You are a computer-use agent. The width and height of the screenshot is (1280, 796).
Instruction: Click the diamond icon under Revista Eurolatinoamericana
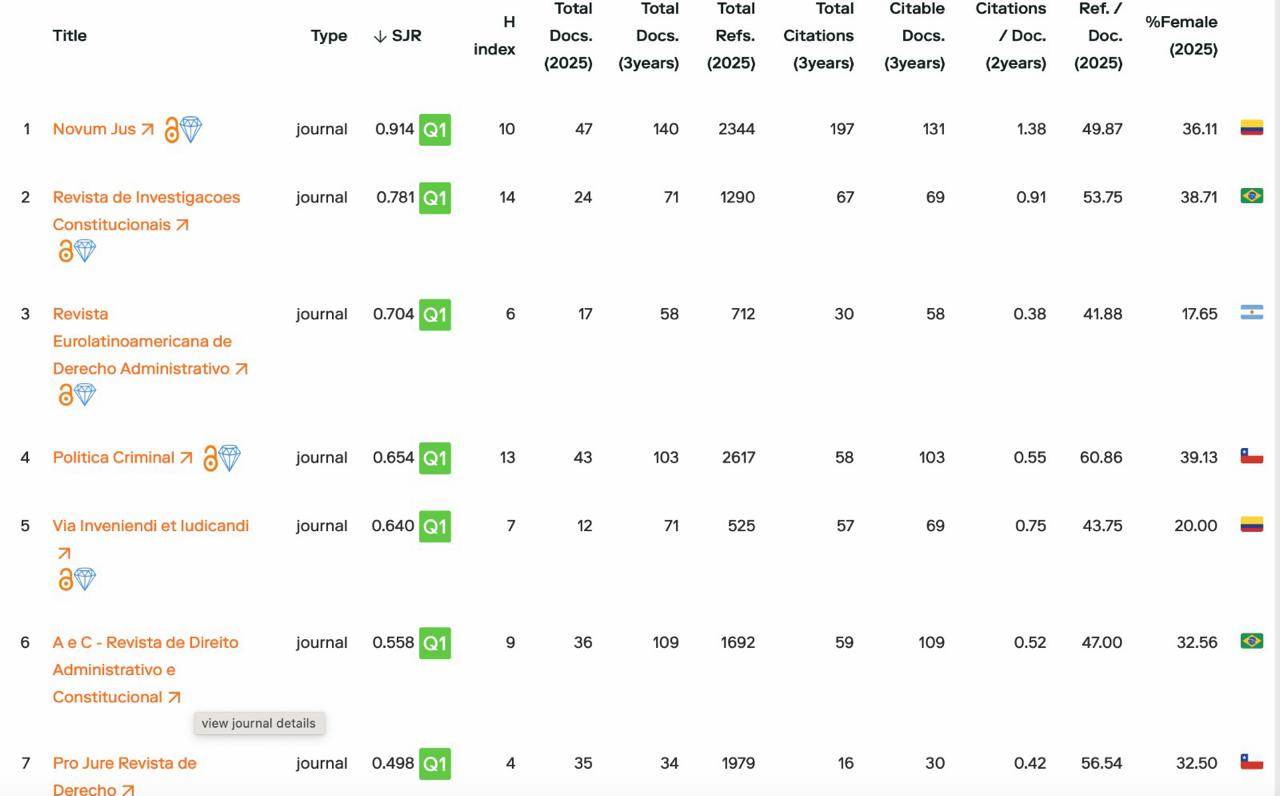pyautogui.click(x=86, y=395)
